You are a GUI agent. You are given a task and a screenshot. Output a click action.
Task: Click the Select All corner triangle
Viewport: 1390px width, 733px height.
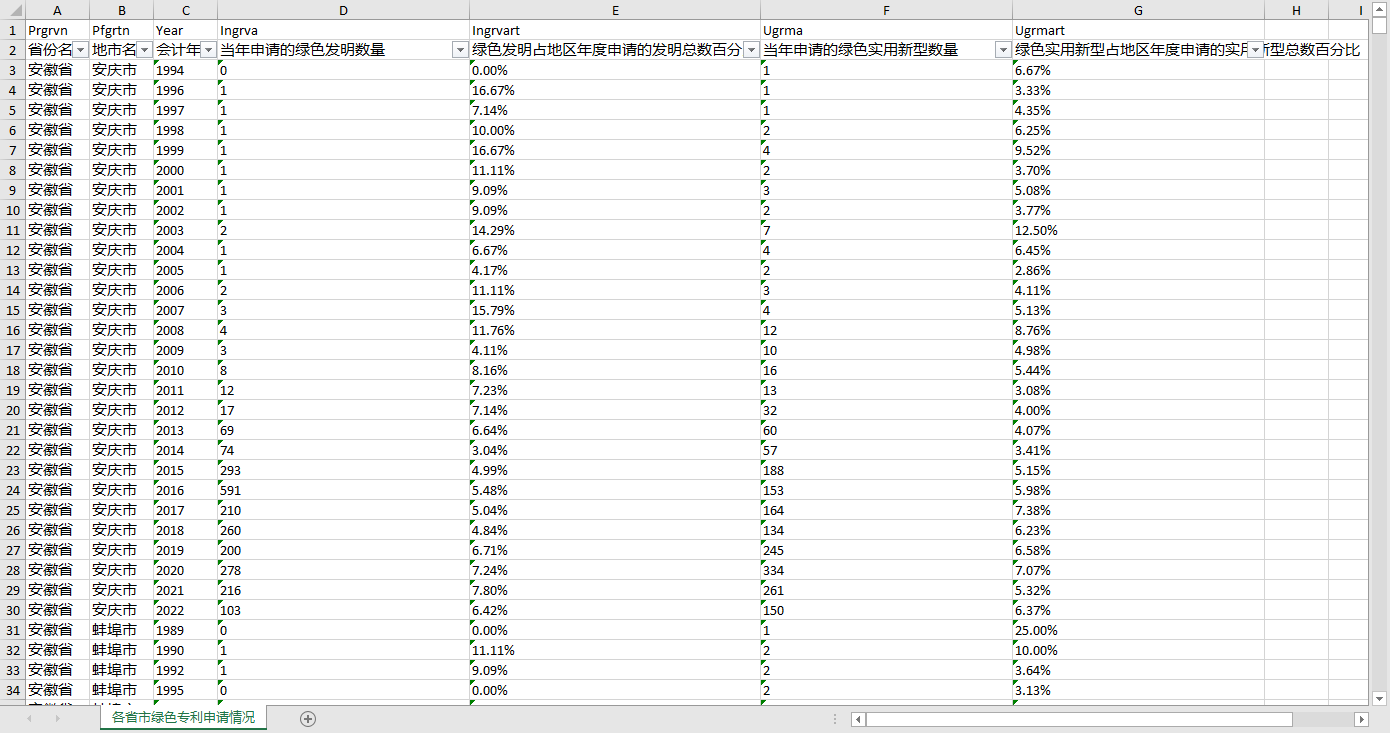[13, 10]
